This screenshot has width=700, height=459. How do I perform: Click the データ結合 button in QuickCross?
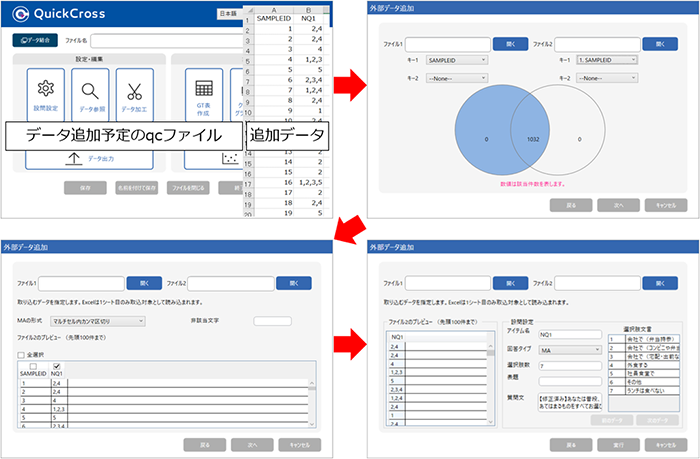[x=35, y=40]
